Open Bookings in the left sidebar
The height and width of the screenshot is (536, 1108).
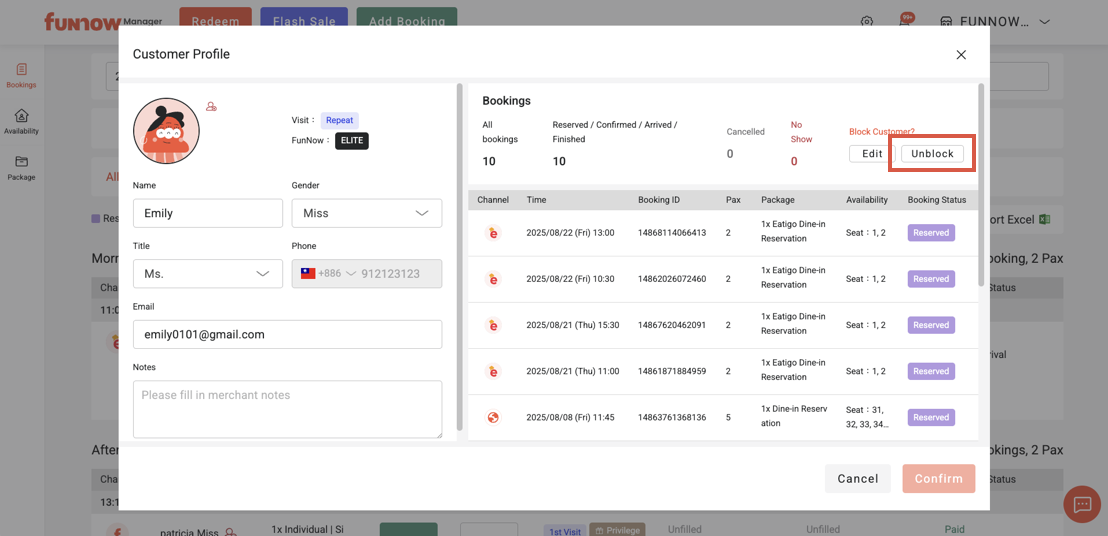21,76
